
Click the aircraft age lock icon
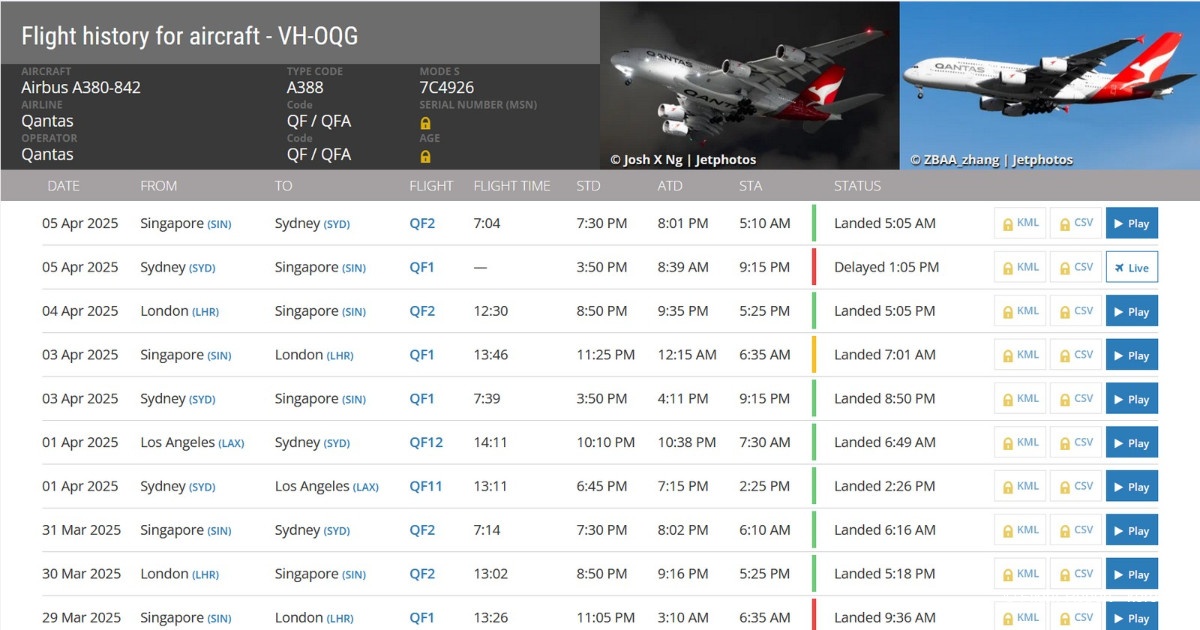click(426, 156)
